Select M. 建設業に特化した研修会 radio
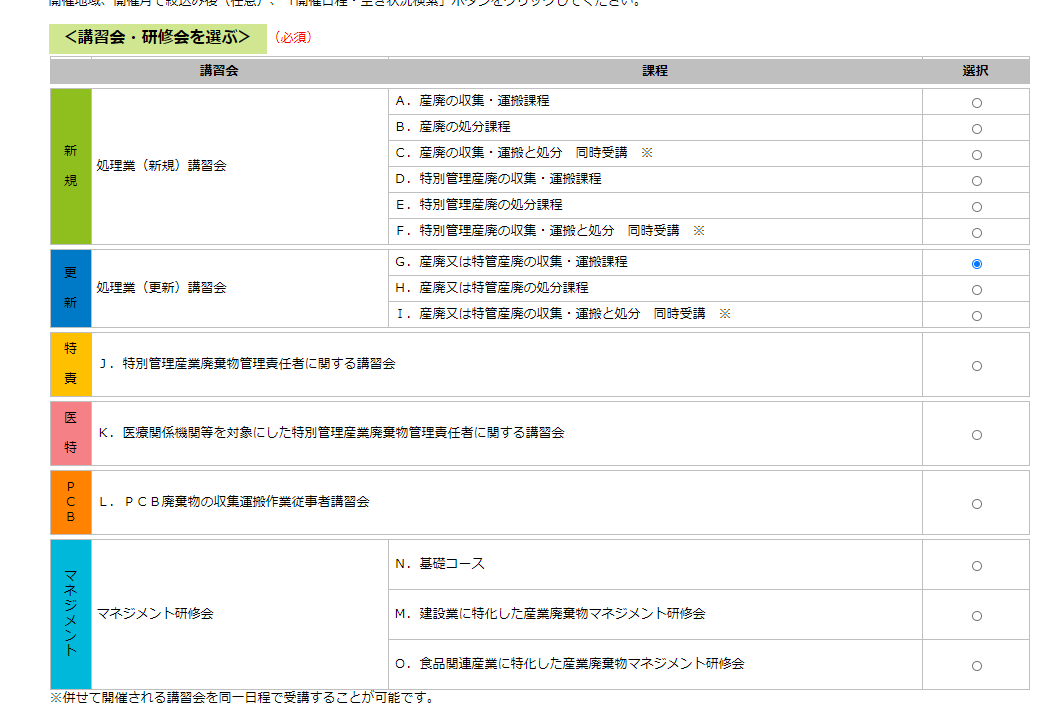Screen dimensions: 1051x706 [x=976, y=616]
